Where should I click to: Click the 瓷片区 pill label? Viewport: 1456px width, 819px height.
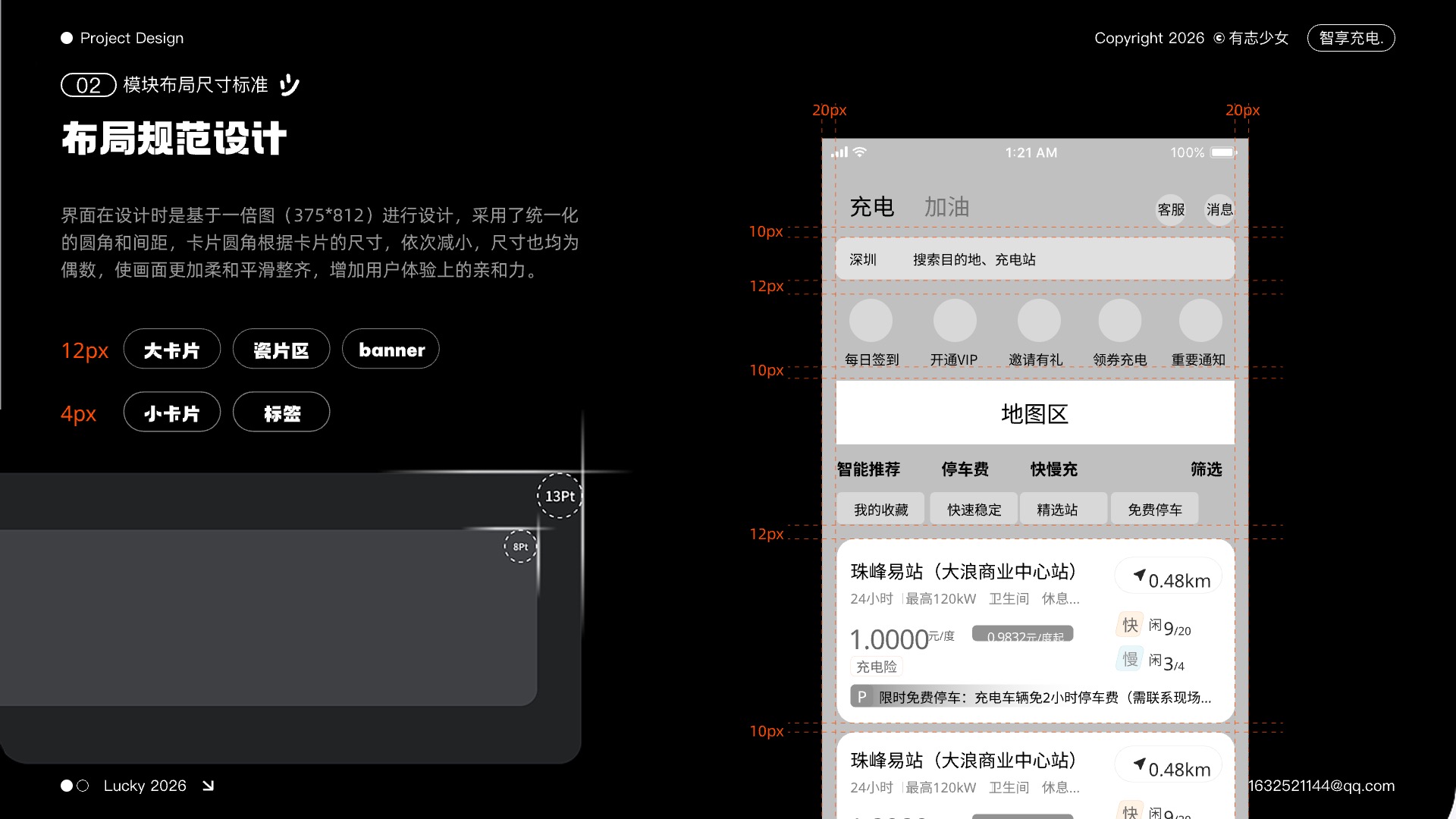pyautogui.click(x=281, y=349)
